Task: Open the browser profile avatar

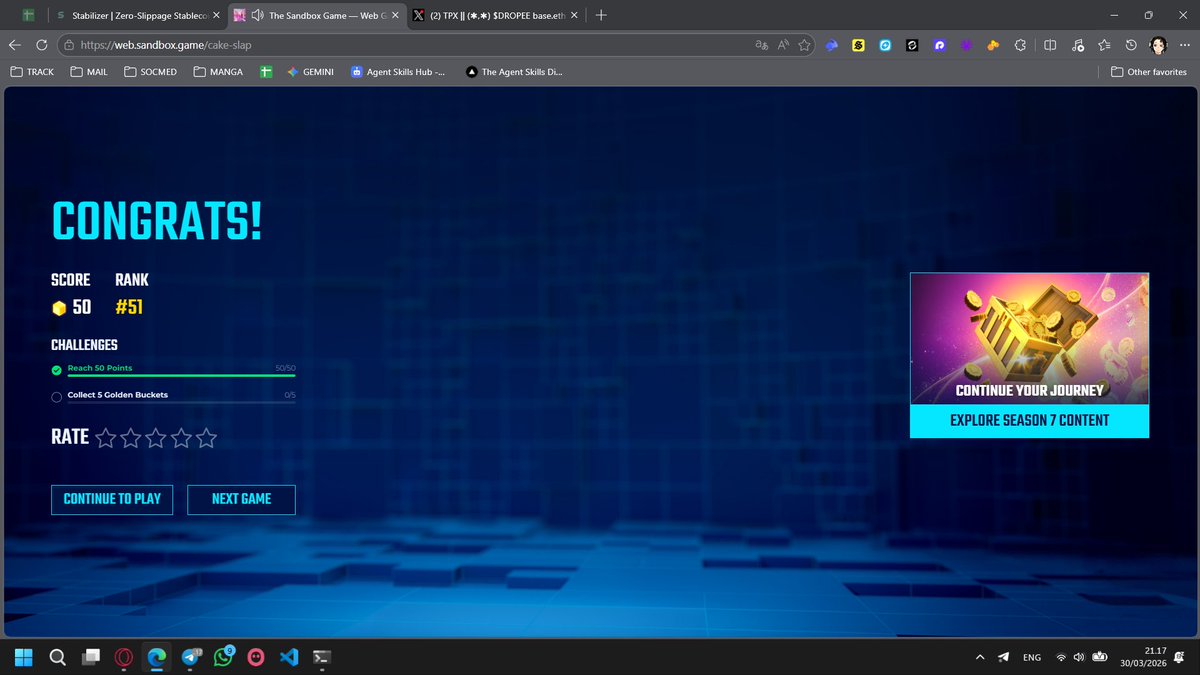Action: (1158, 45)
